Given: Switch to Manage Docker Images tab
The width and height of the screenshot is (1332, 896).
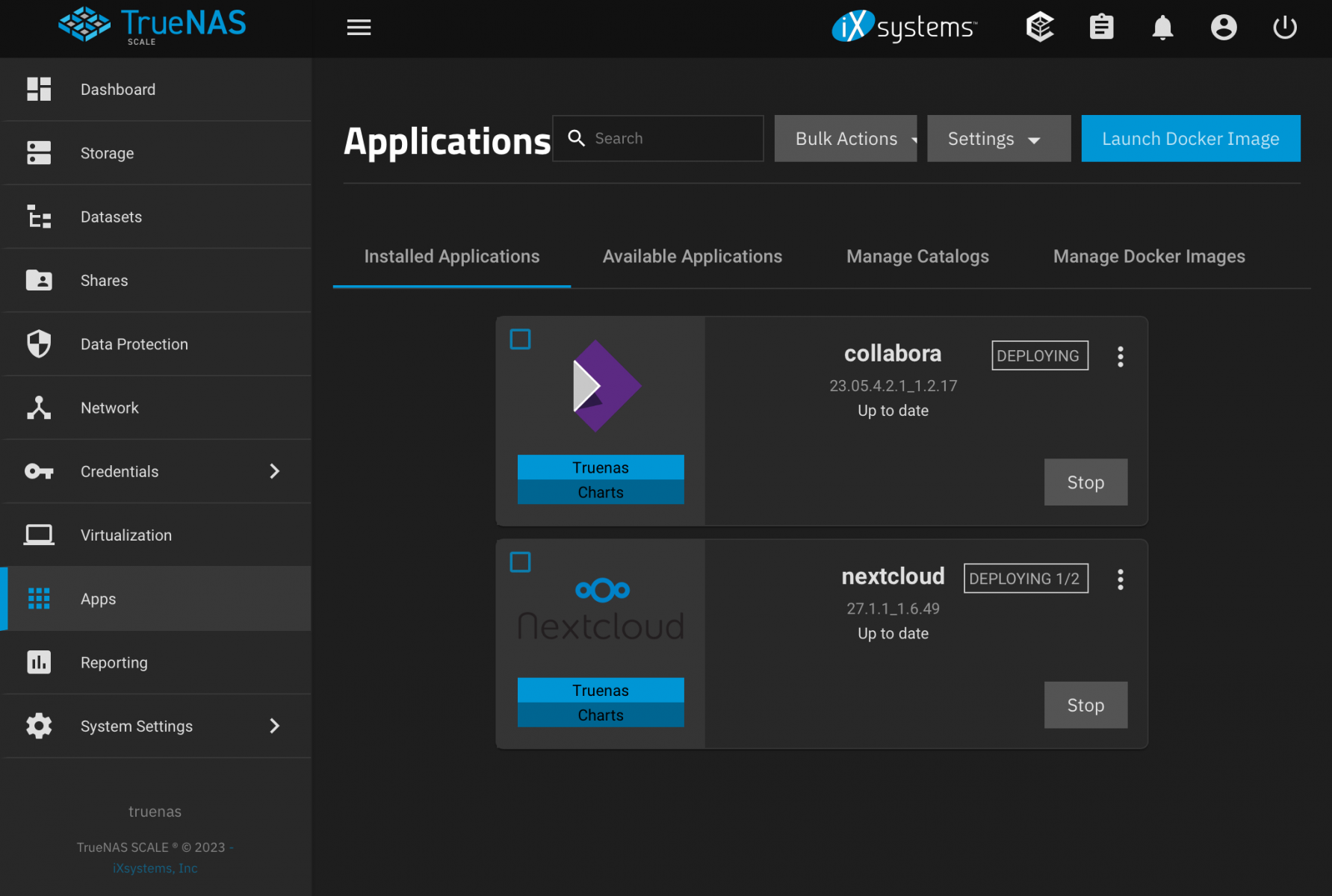Looking at the screenshot, I should pyautogui.click(x=1149, y=256).
